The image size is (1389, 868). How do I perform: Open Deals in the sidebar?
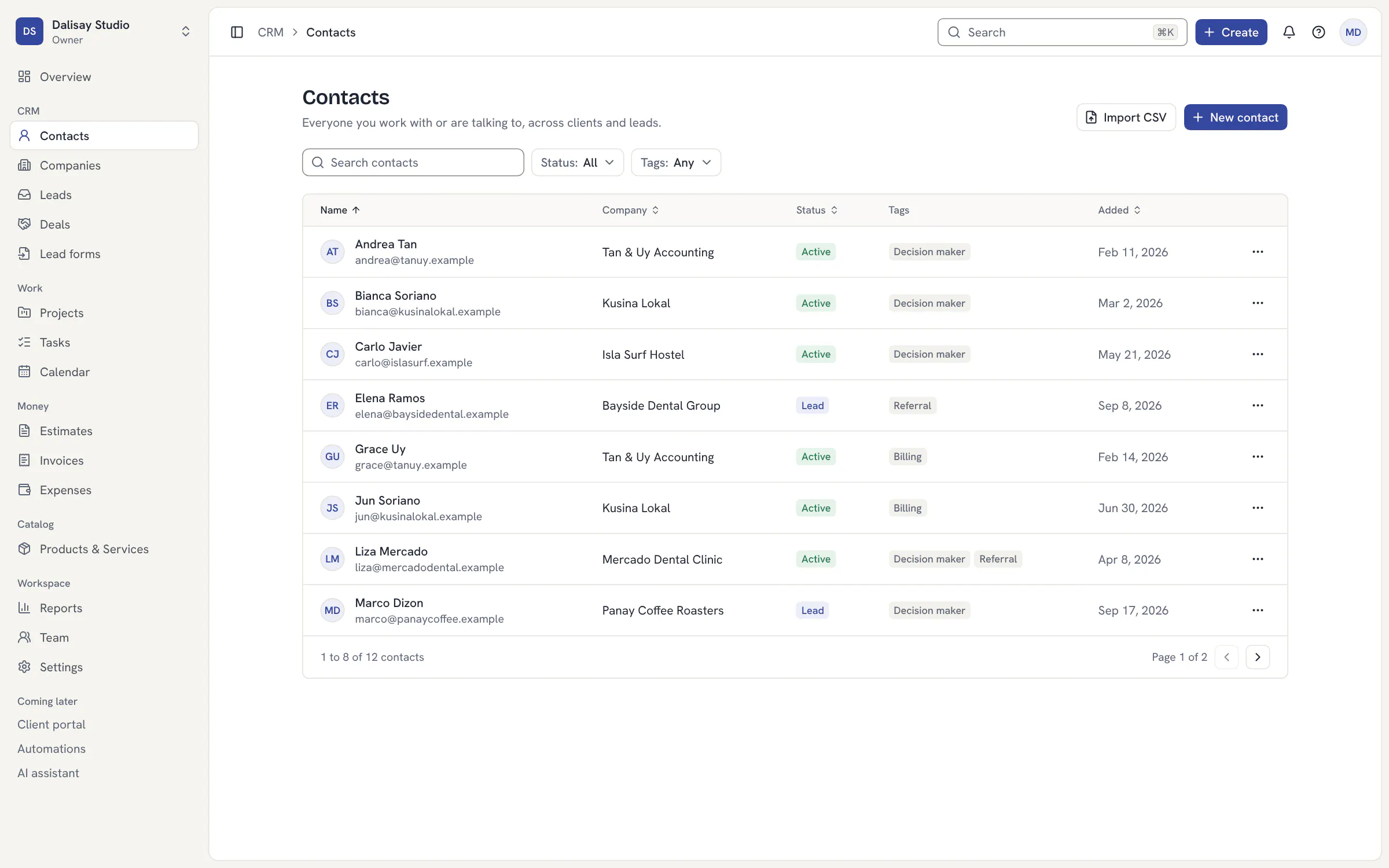(104, 225)
